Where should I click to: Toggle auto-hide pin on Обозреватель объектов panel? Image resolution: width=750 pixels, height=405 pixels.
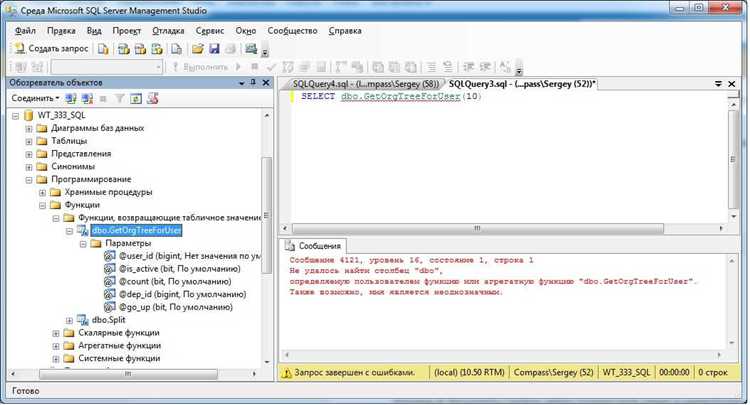pyautogui.click(x=251, y=82)
